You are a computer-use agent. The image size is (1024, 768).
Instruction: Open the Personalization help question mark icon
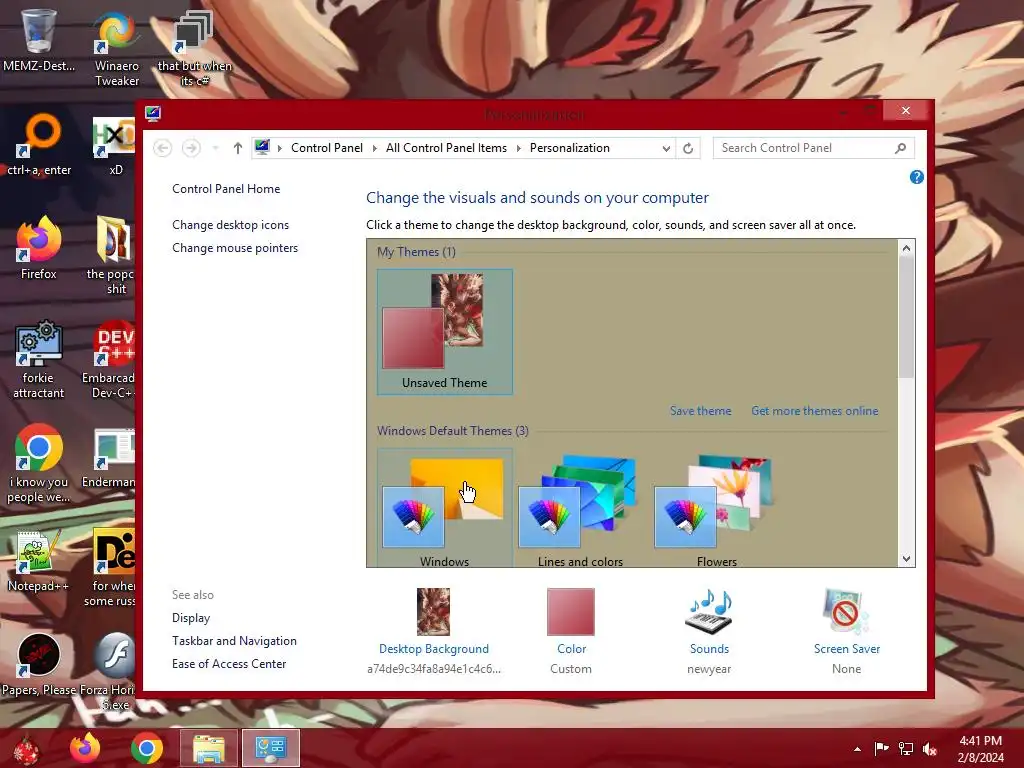[x=916, y=177]
